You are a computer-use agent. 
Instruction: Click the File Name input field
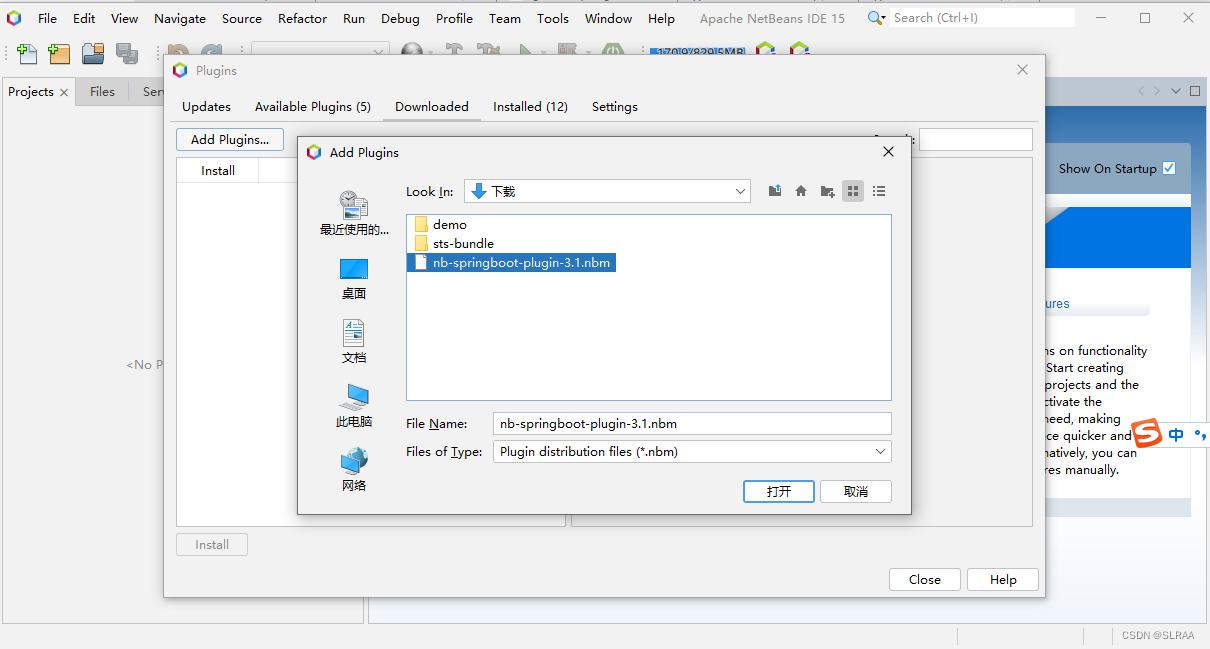pos(692,424)
